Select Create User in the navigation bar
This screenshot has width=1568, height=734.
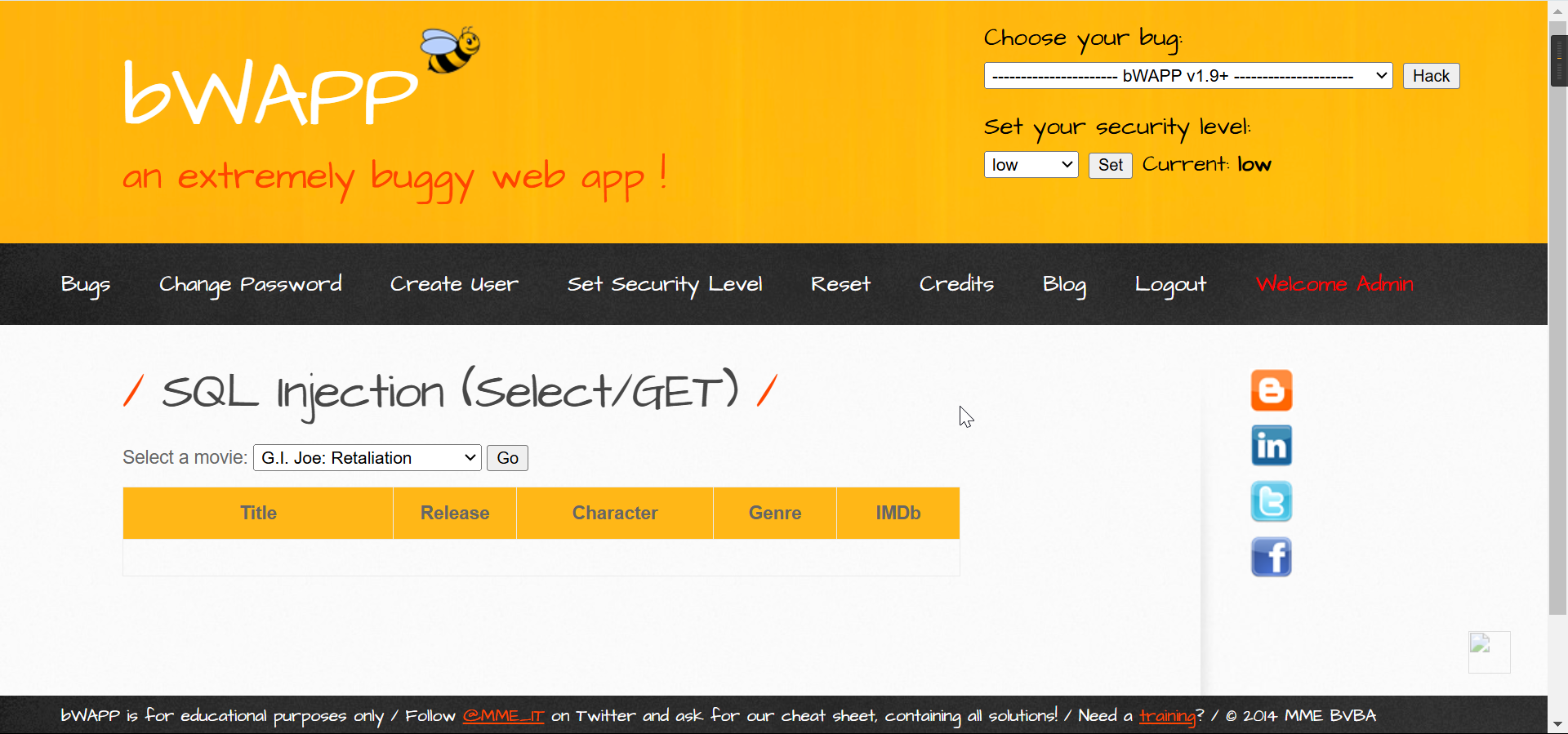tap(454, 284)
